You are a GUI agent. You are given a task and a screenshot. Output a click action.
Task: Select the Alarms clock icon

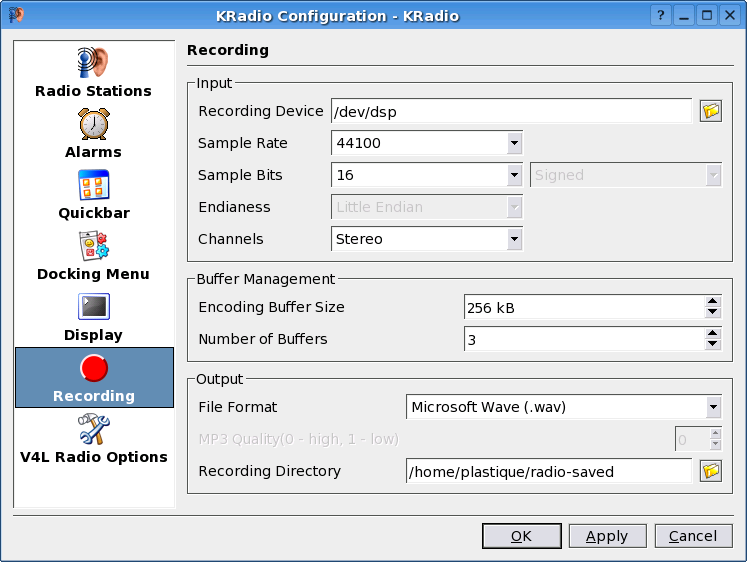(94, 124)
